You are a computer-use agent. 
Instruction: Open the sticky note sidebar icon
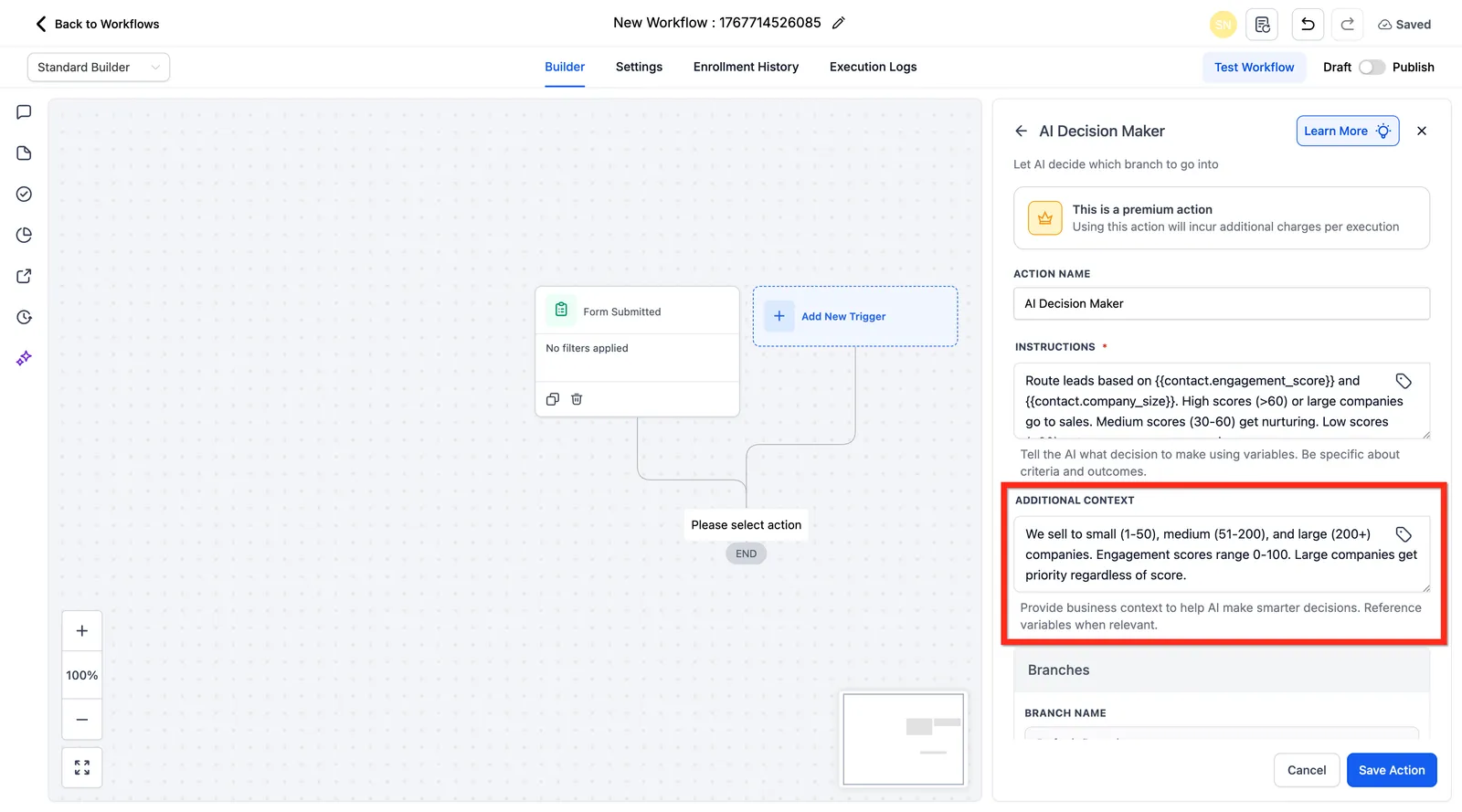(x=25, y=153)
